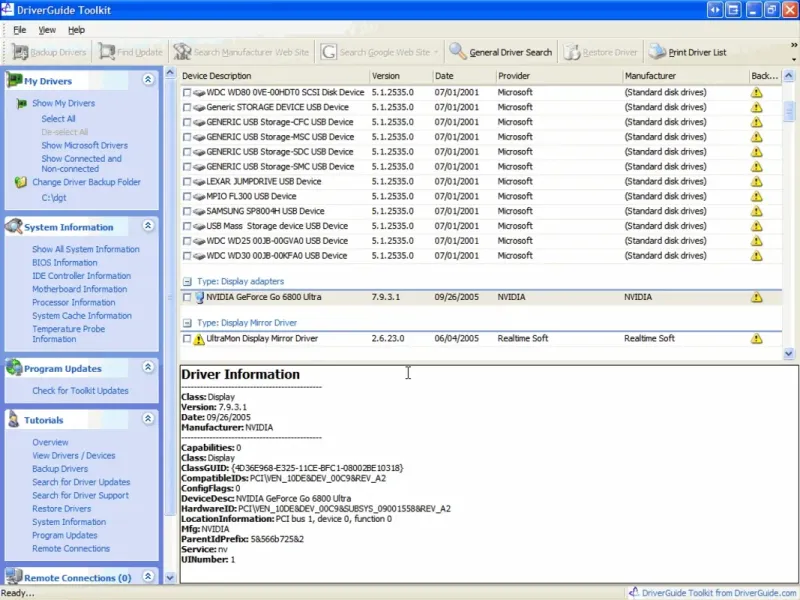
Task: Check the WDC WD30 00JB-00KFA0 USB checkbox
Action: click(187, 256)
